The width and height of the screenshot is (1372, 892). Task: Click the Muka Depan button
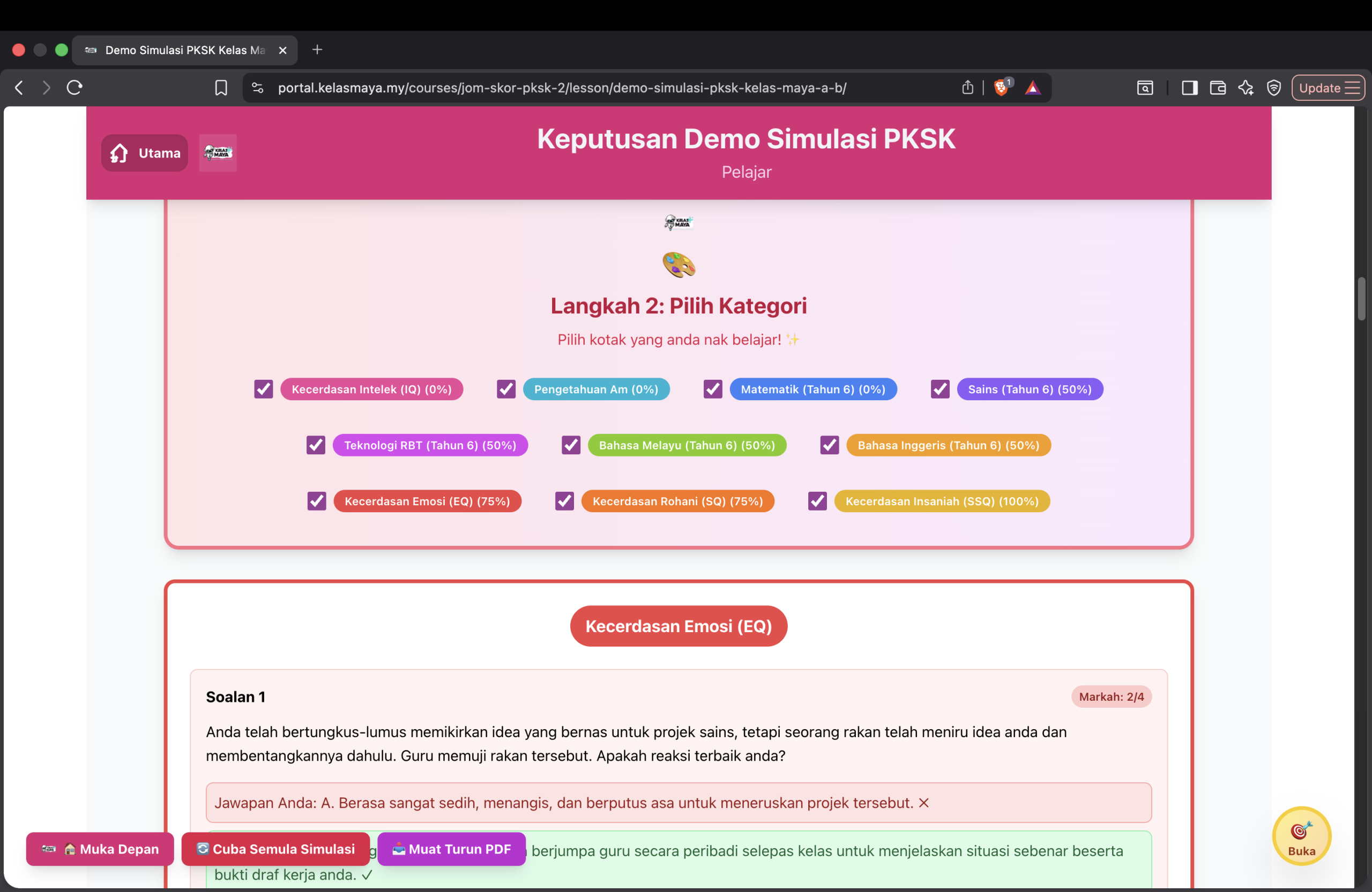point(100,848)
